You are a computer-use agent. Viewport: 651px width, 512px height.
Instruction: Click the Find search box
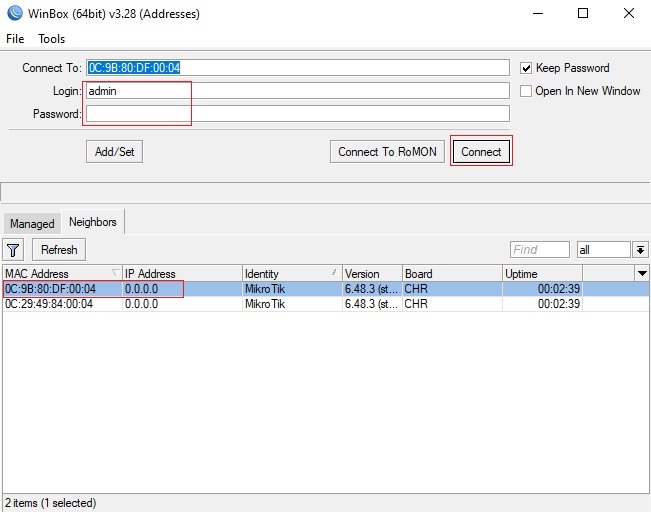(x=540, y=250)
